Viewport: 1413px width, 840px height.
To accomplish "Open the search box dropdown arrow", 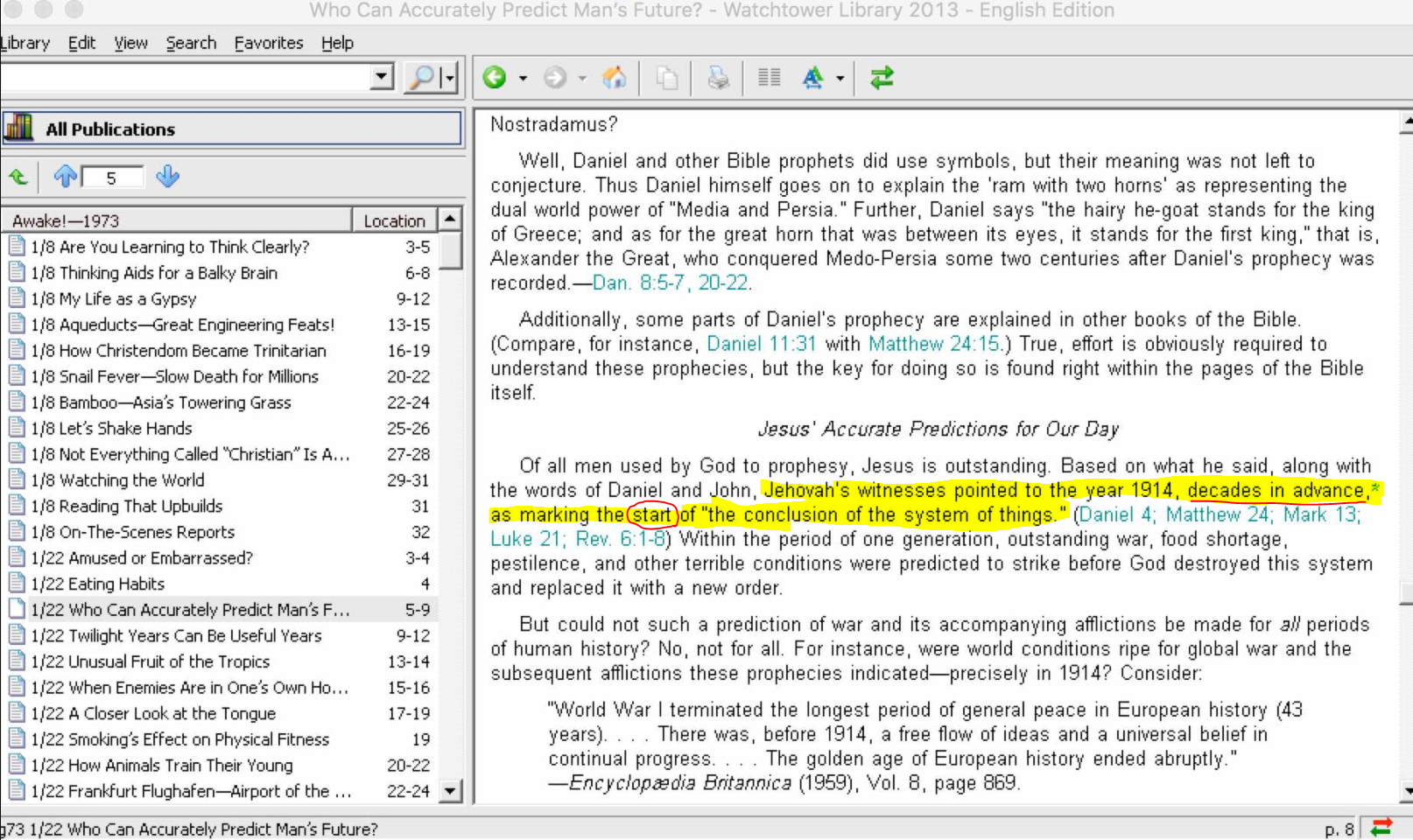I will click(x=382, y=77).
